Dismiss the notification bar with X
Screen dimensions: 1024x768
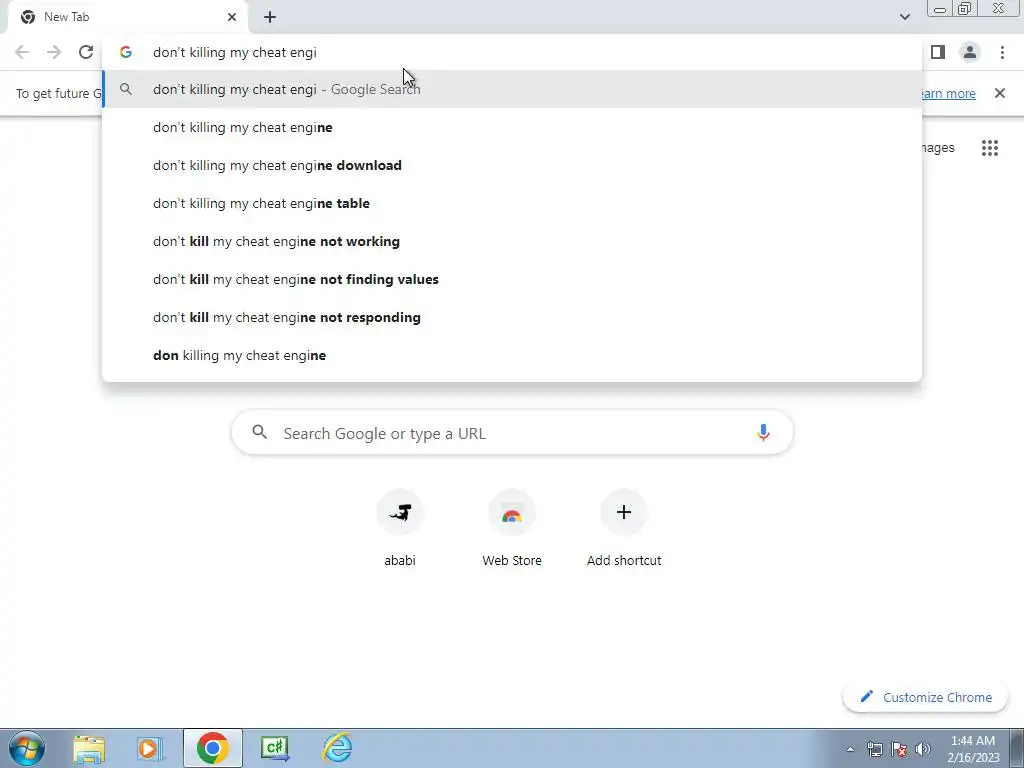pyautogui.click(x=999, y=93)
